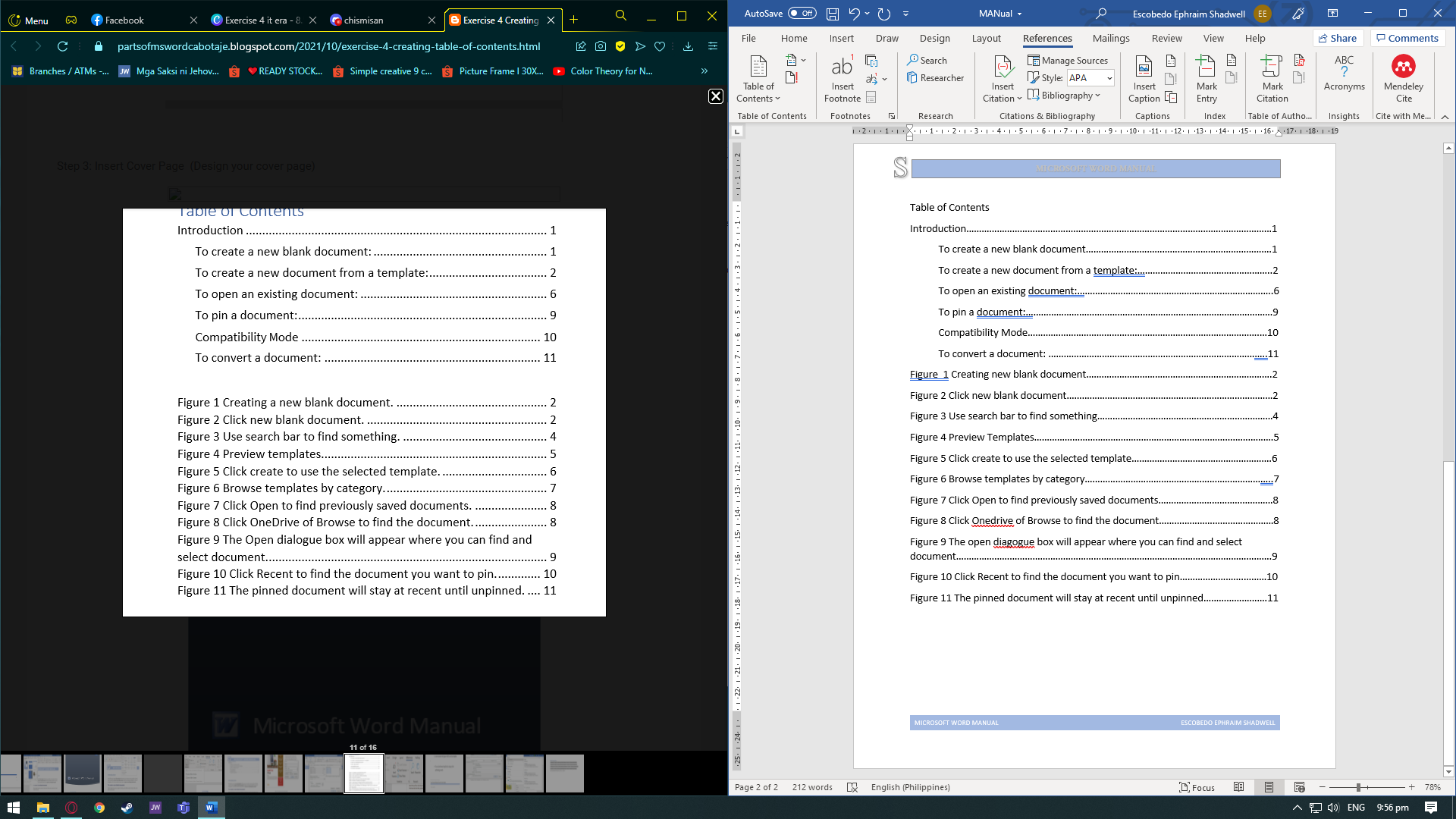Image resolution: width=1456 pixels, height=819 pixels.
Task: Toggle the shield ad-blocker icon in browser
Action: click(620, 46)
